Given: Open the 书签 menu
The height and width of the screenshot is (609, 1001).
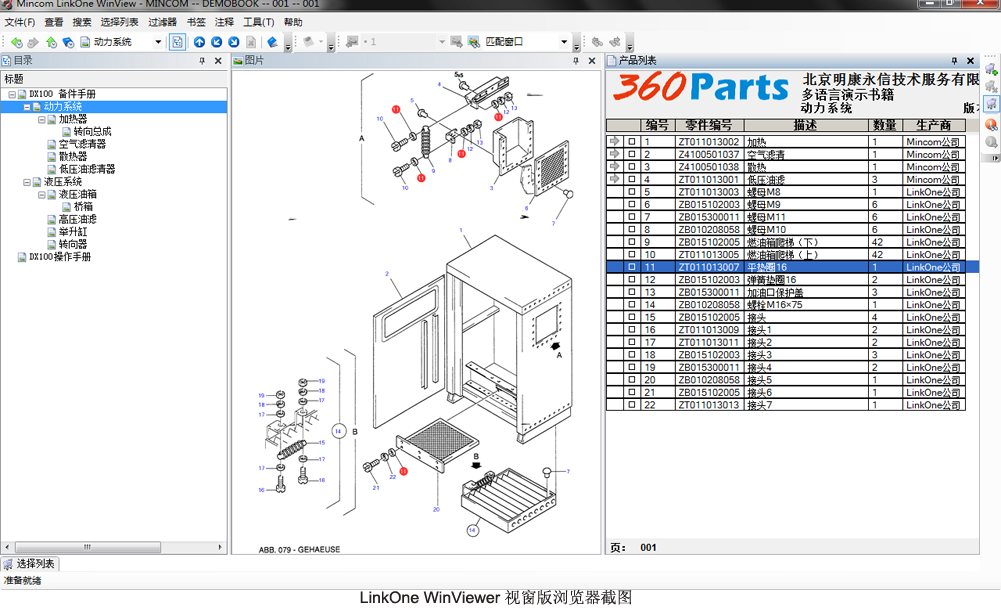Looking at the screenshot, I should click(196, 22).
